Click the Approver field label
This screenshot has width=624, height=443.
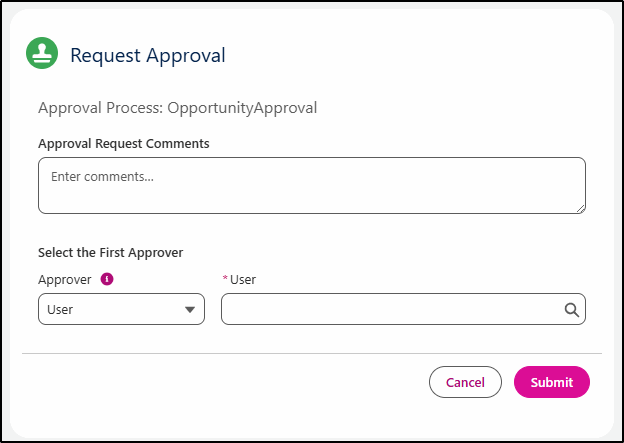click(x=65, y=280)
